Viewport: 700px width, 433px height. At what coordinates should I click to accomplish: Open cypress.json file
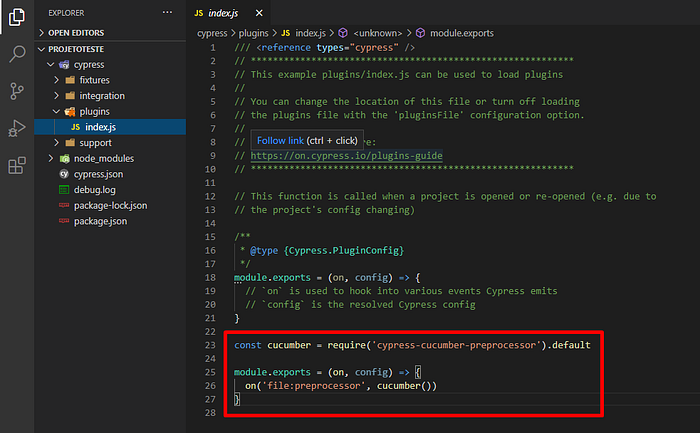[98, 174]
